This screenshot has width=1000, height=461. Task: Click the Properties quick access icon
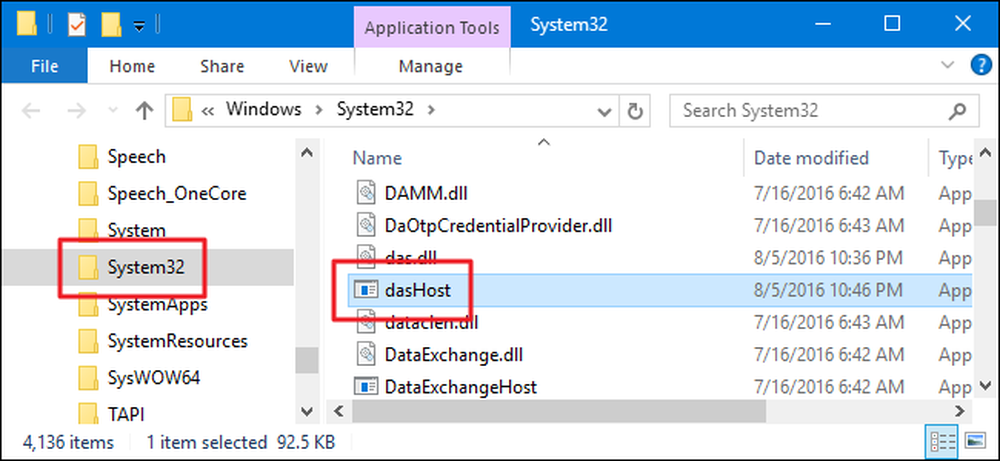coord(77,25)
